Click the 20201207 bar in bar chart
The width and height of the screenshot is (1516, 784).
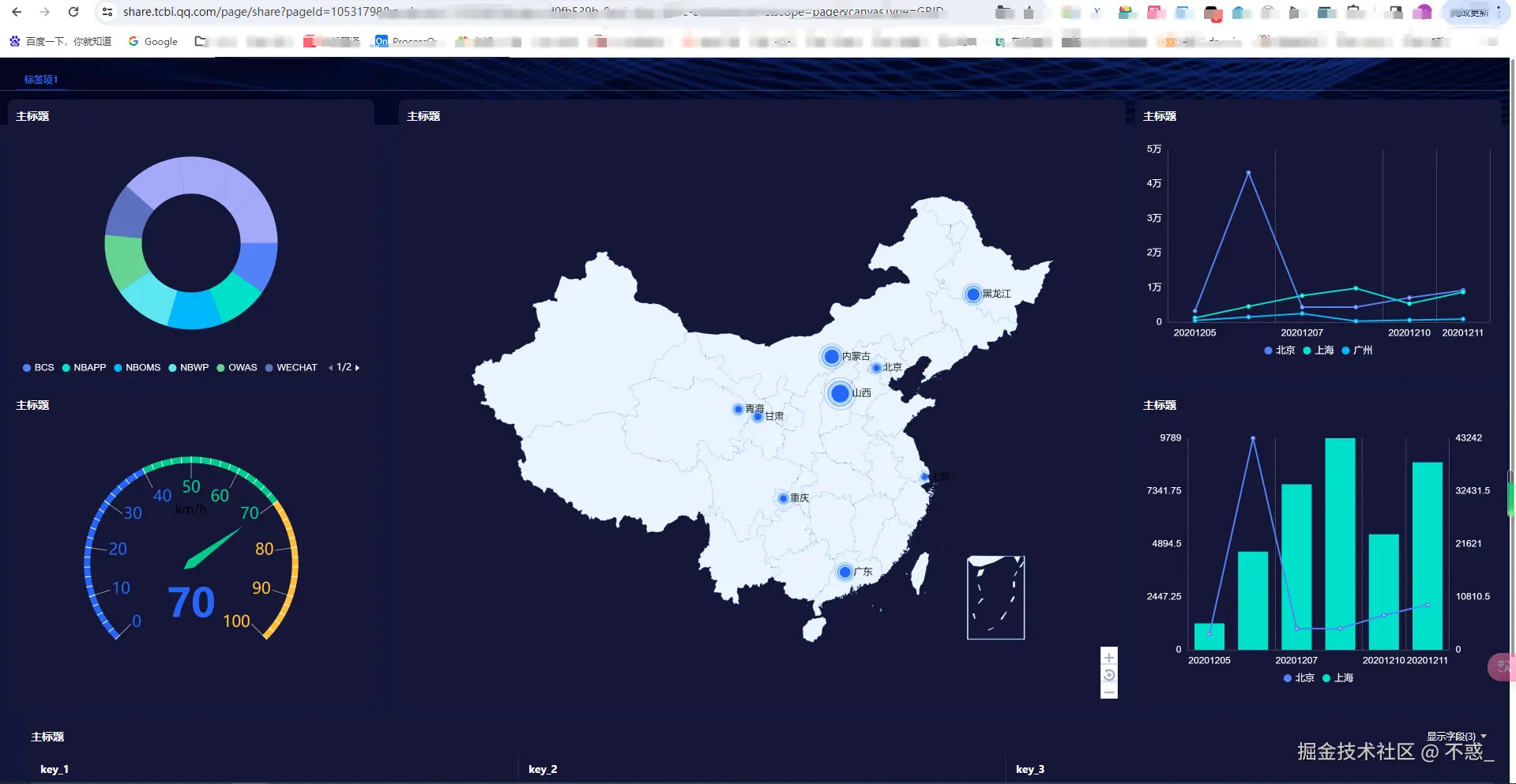tap(1296, 567)
